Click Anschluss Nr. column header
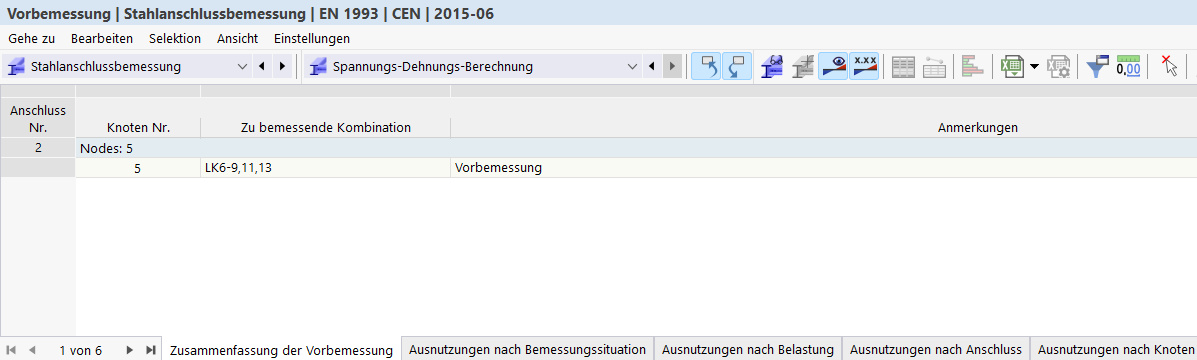Image resolution: width=1197 pixels, height=360 pixels. [x=37, y=118]
